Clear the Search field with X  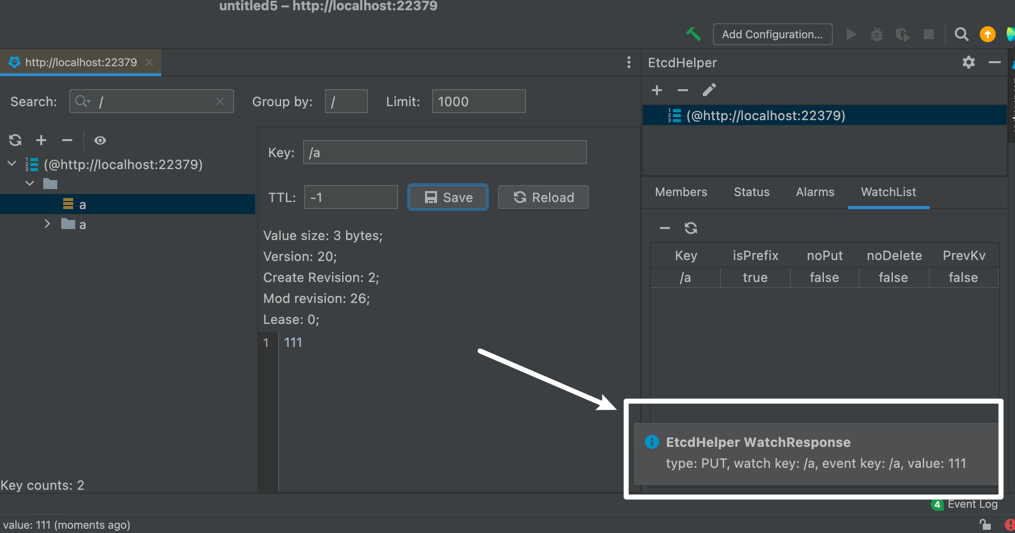(x=220, y=102)
